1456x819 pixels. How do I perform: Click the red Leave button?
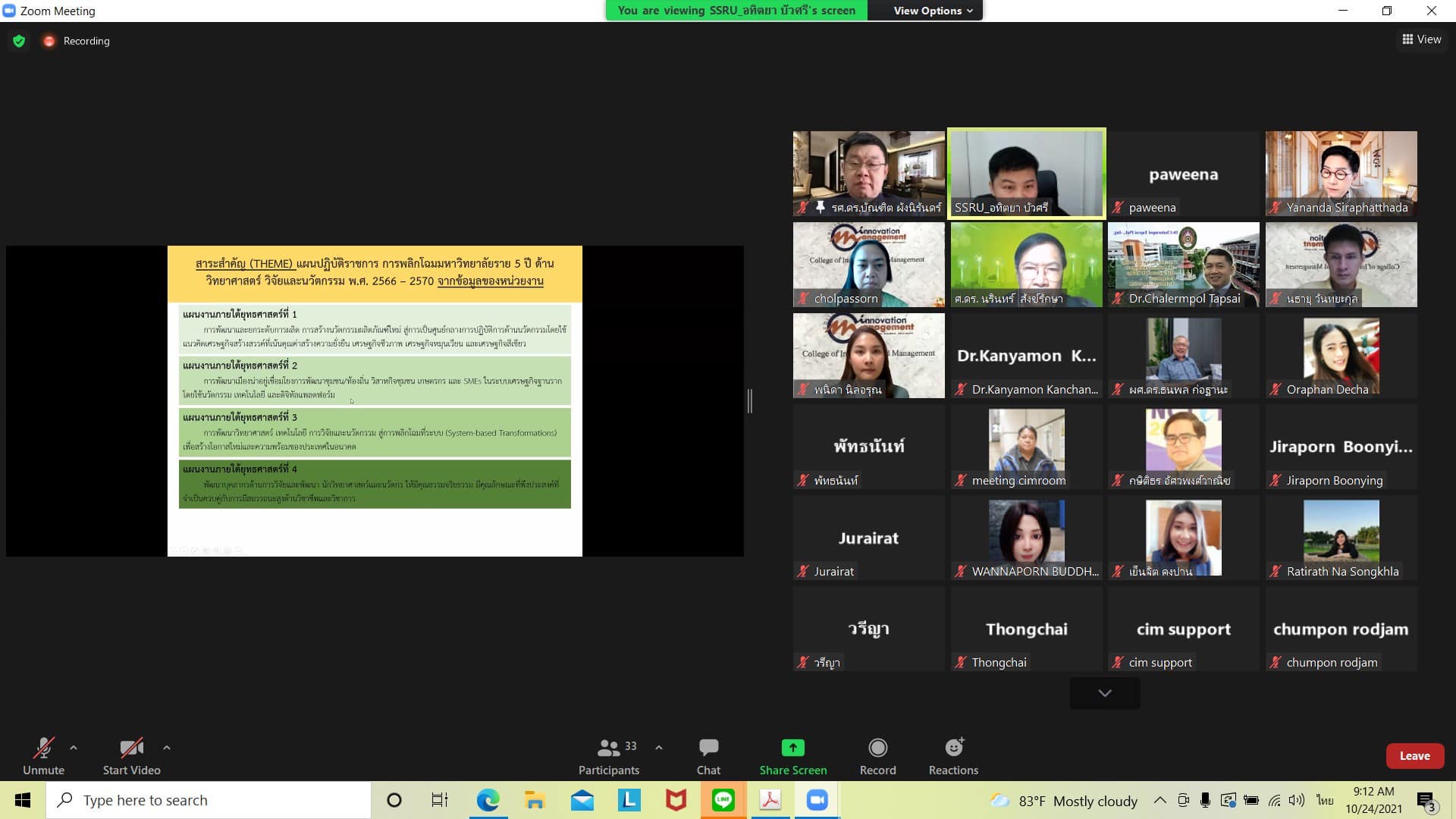click(x=1414, y=756)
